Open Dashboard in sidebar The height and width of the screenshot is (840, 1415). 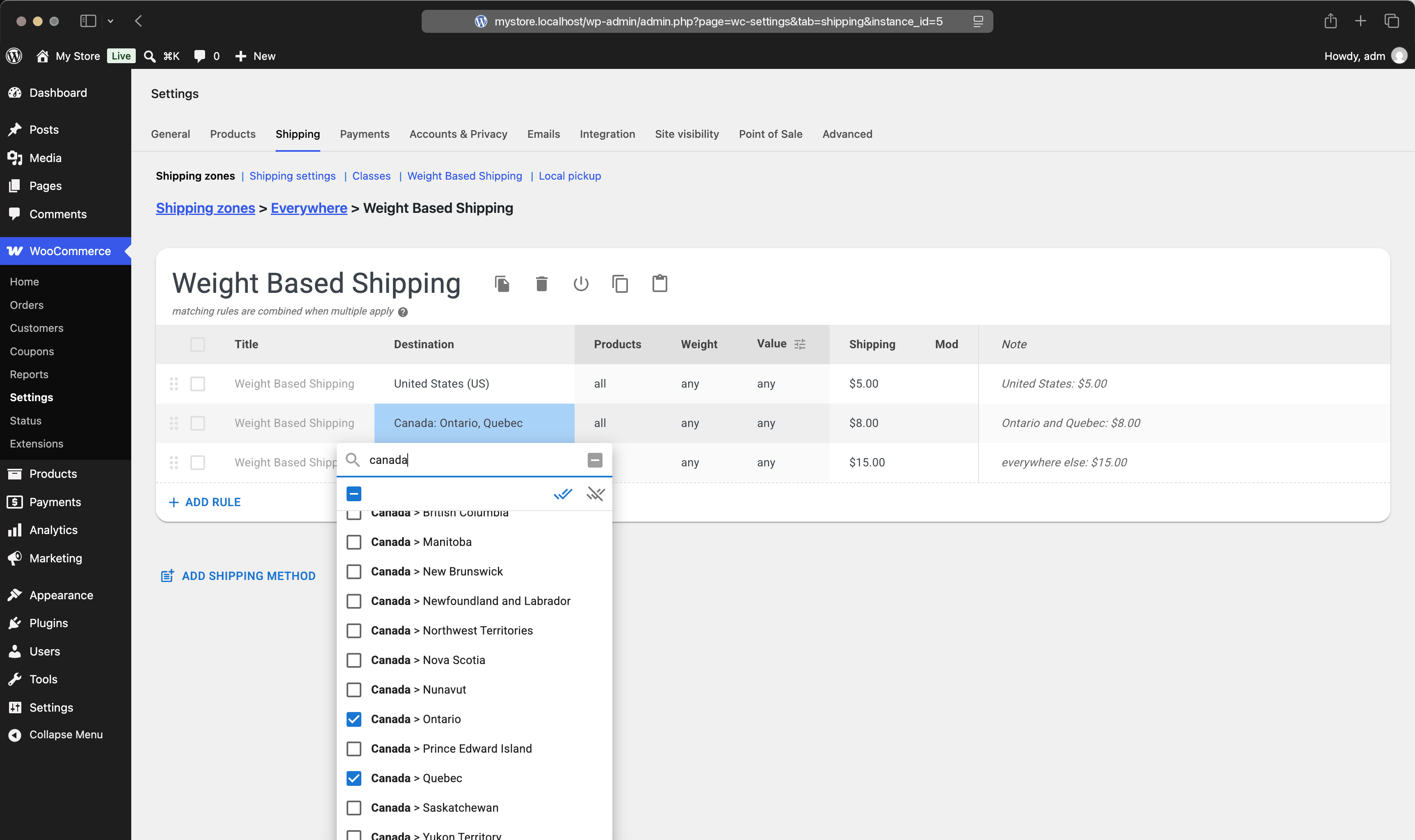[58, 93]
